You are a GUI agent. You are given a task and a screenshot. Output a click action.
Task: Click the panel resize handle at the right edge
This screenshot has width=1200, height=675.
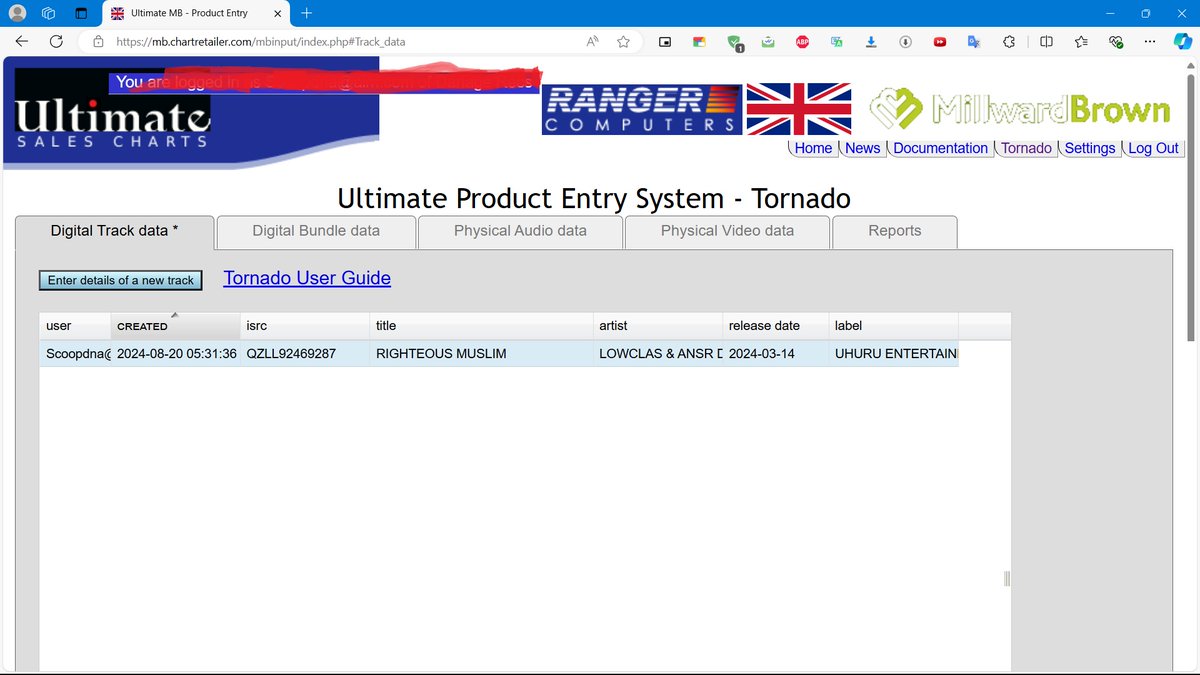1007,578
